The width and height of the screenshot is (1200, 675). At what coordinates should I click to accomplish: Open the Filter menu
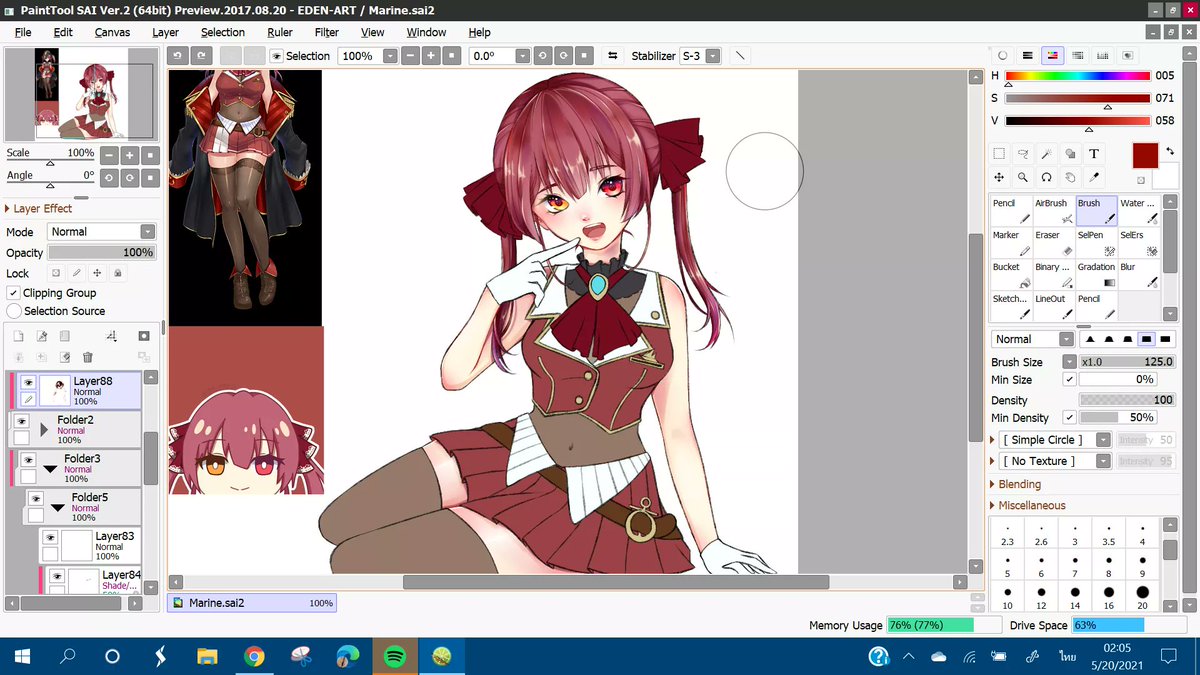(326, 32)
